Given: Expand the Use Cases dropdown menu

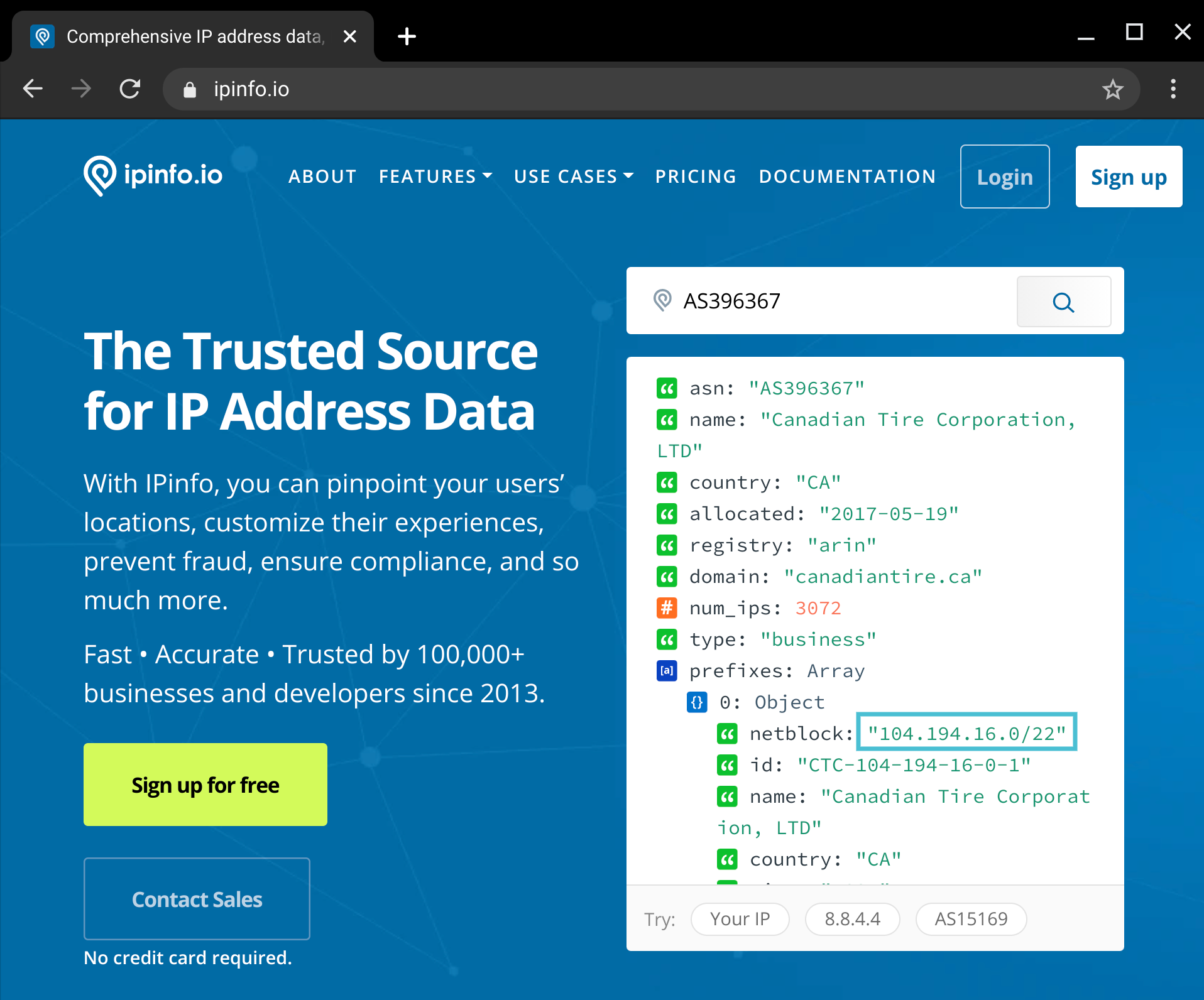Looking at the screenshot, I should pos(573,177).
